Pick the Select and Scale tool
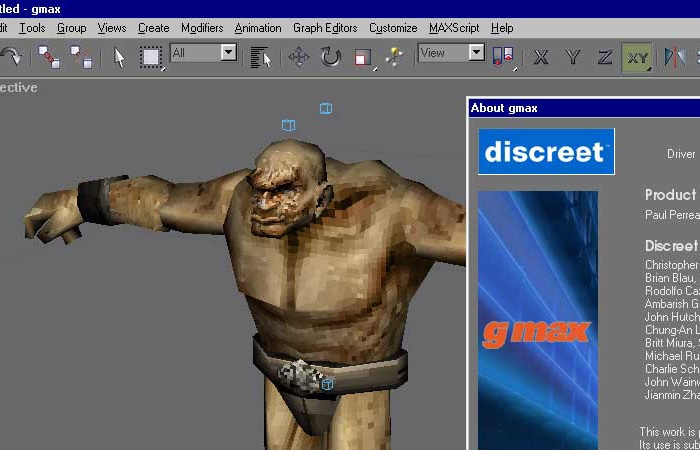 point(363,57)
